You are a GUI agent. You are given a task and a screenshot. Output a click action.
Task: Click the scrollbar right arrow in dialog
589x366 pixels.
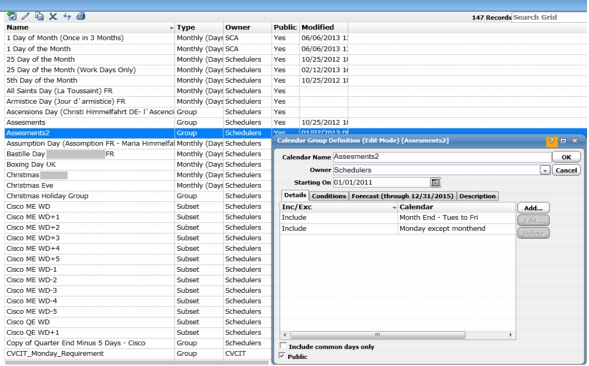point(510,335)
